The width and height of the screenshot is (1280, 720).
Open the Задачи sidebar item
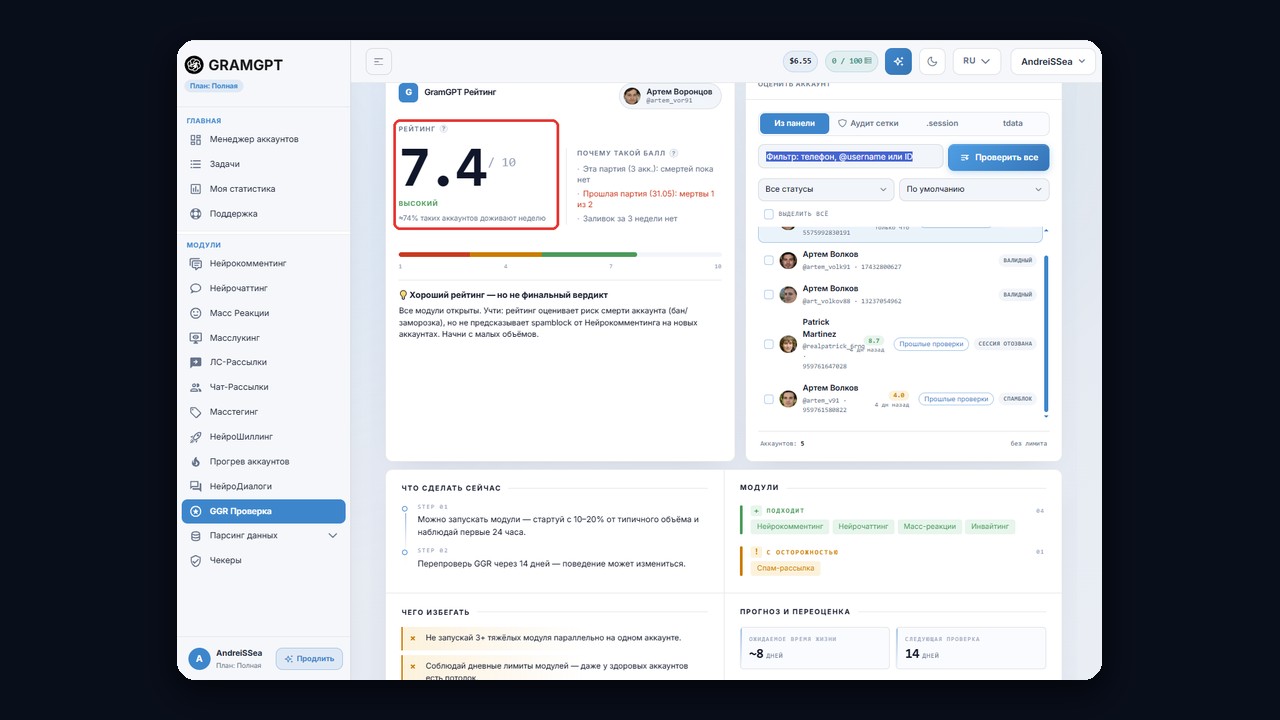point(263,164)
